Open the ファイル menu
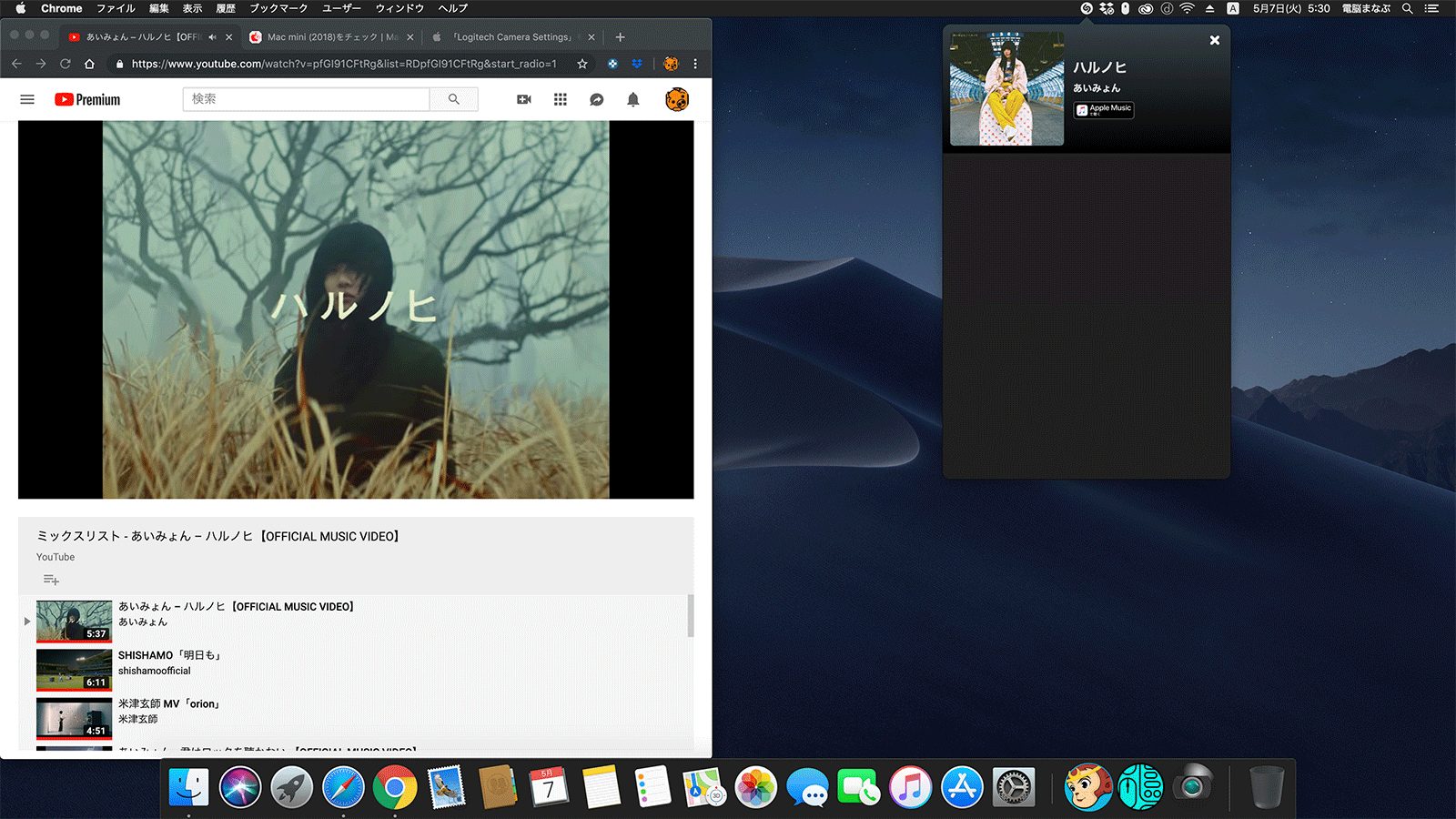 click(x=116, y=8)
